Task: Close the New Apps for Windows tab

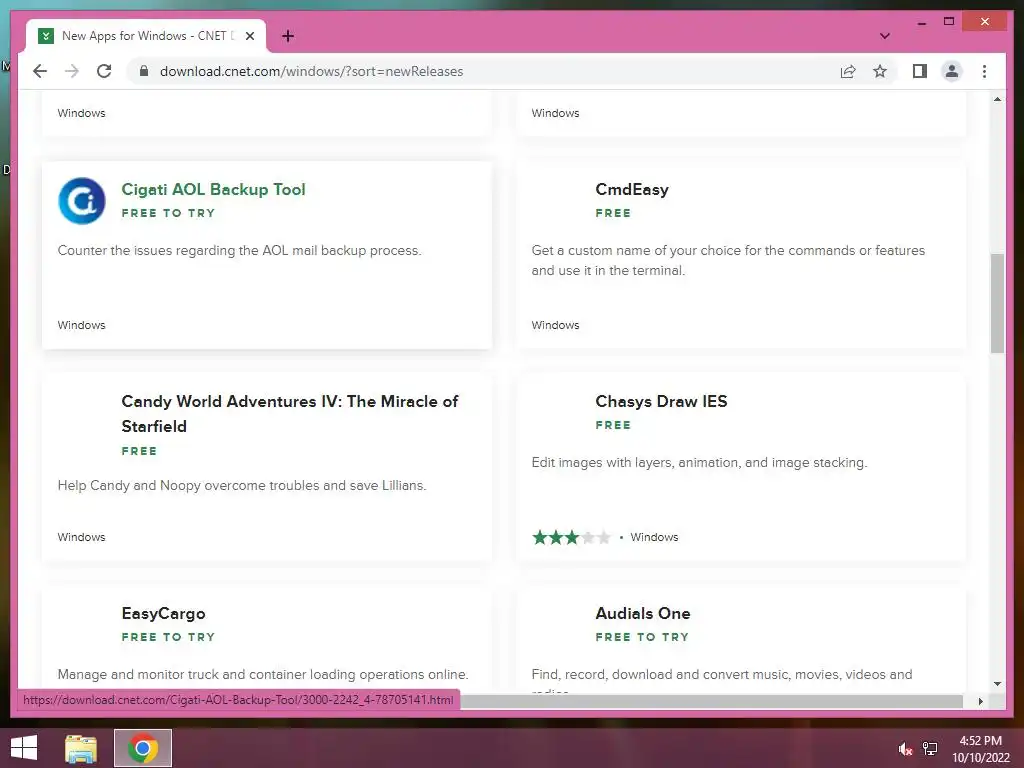Action: [x=249, y=36]
